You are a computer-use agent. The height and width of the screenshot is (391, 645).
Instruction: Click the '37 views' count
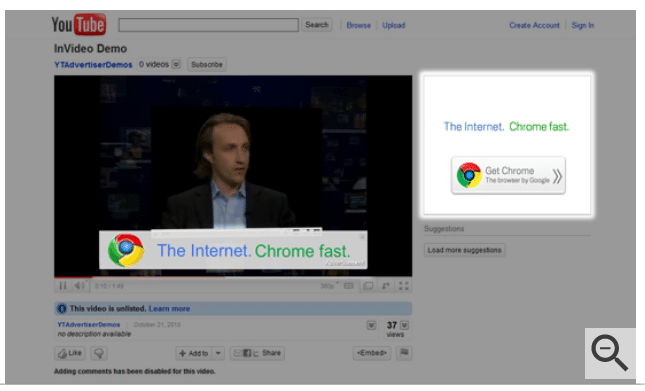coord(394,329)
